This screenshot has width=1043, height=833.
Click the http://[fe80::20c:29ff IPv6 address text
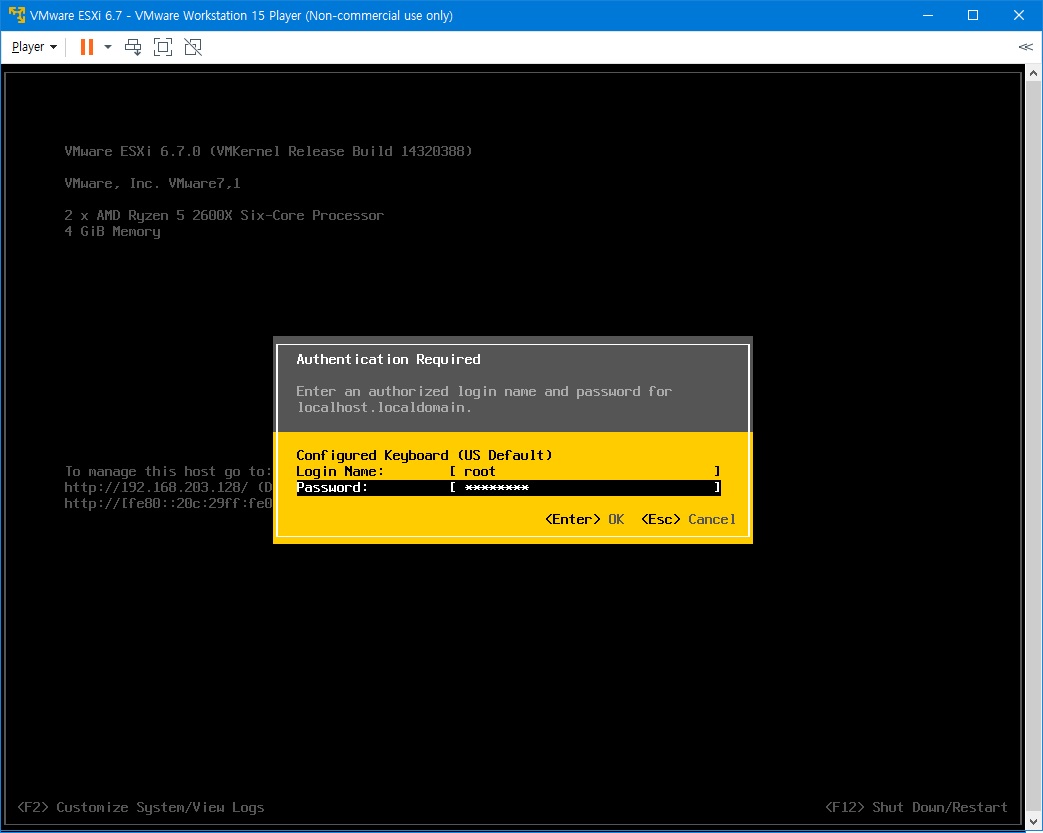coord(168,503)
